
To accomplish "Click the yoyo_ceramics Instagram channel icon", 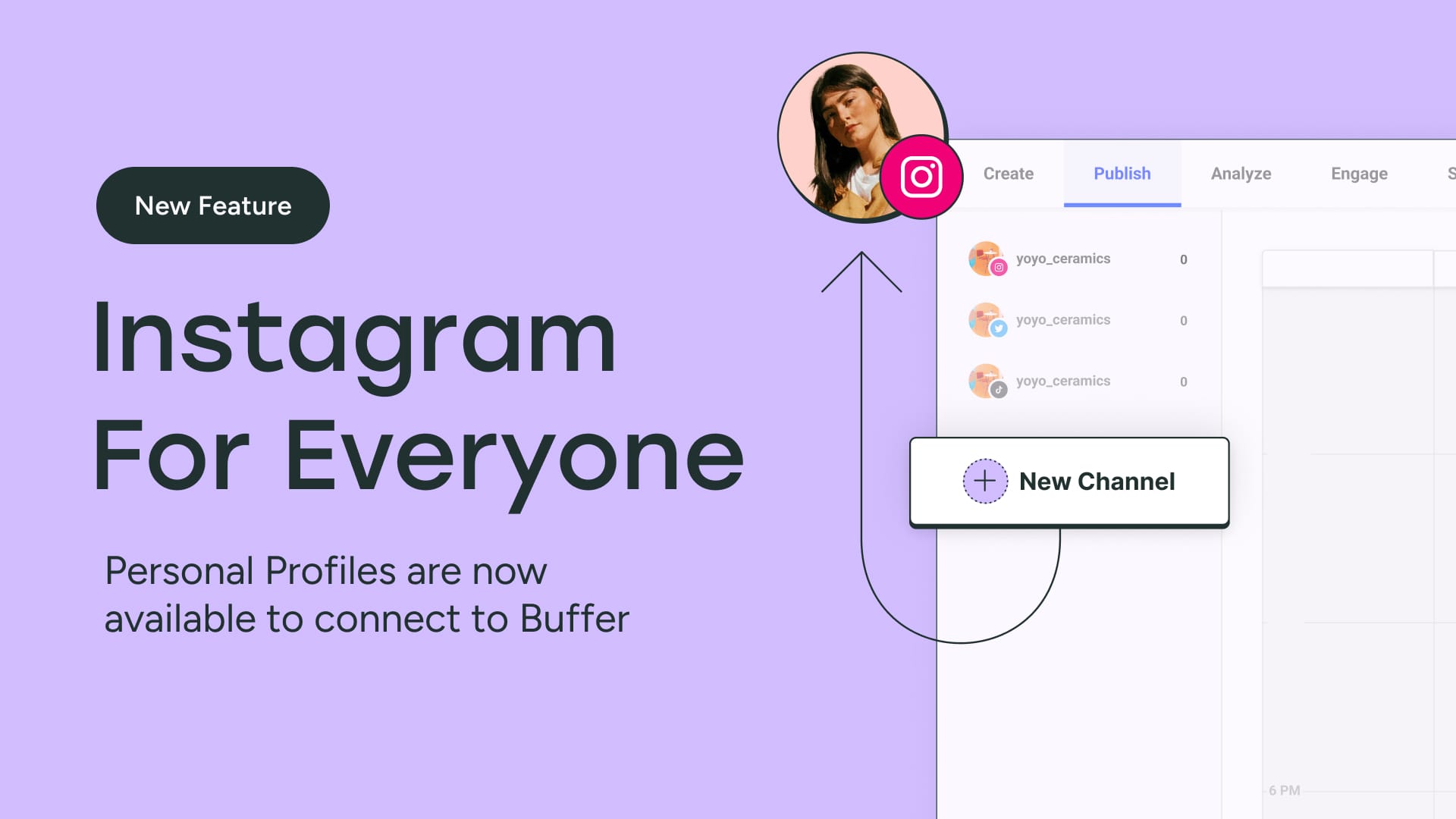I will click(986, 258).
